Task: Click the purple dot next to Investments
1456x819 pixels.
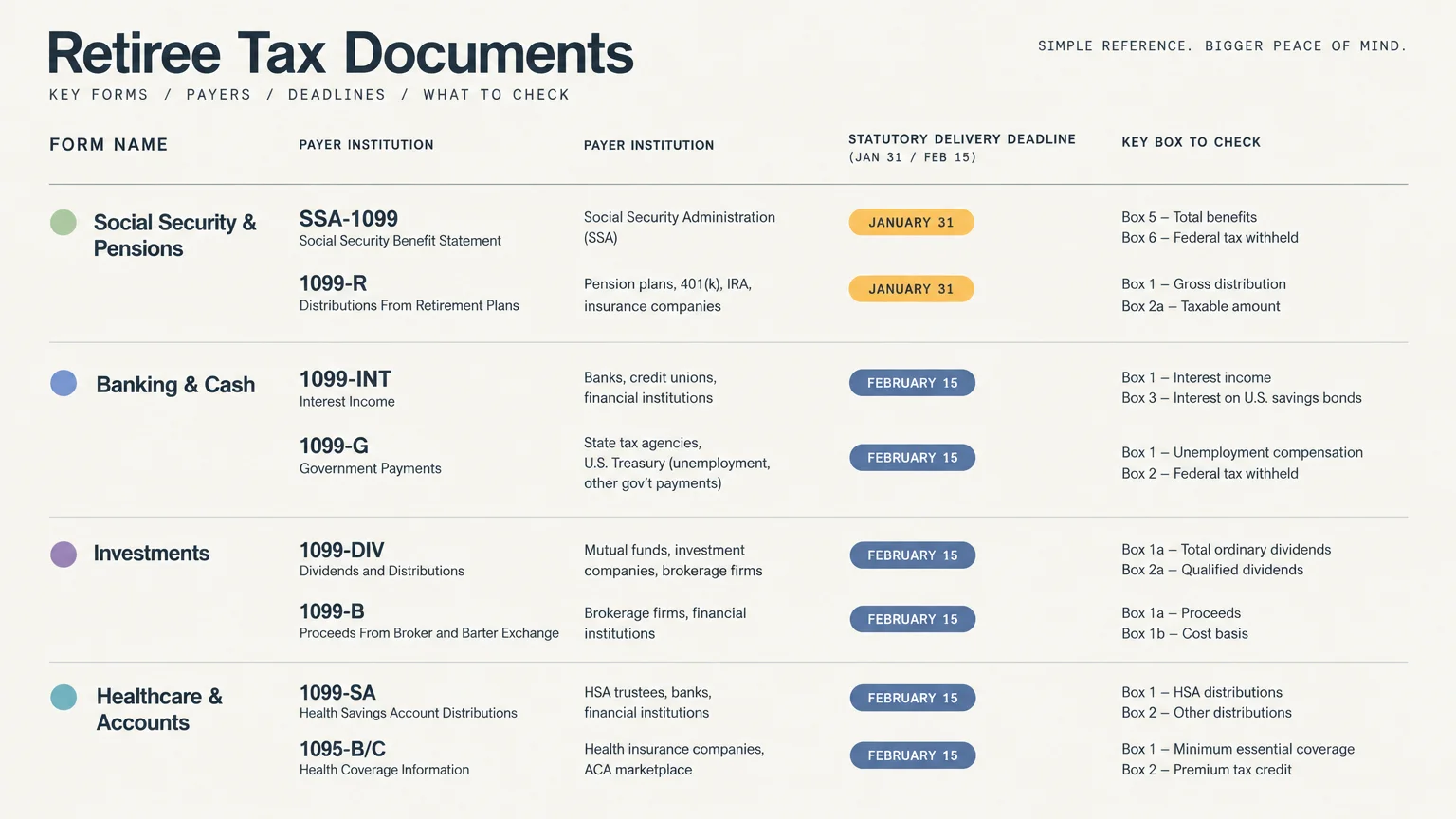Action: coord(64,555)
